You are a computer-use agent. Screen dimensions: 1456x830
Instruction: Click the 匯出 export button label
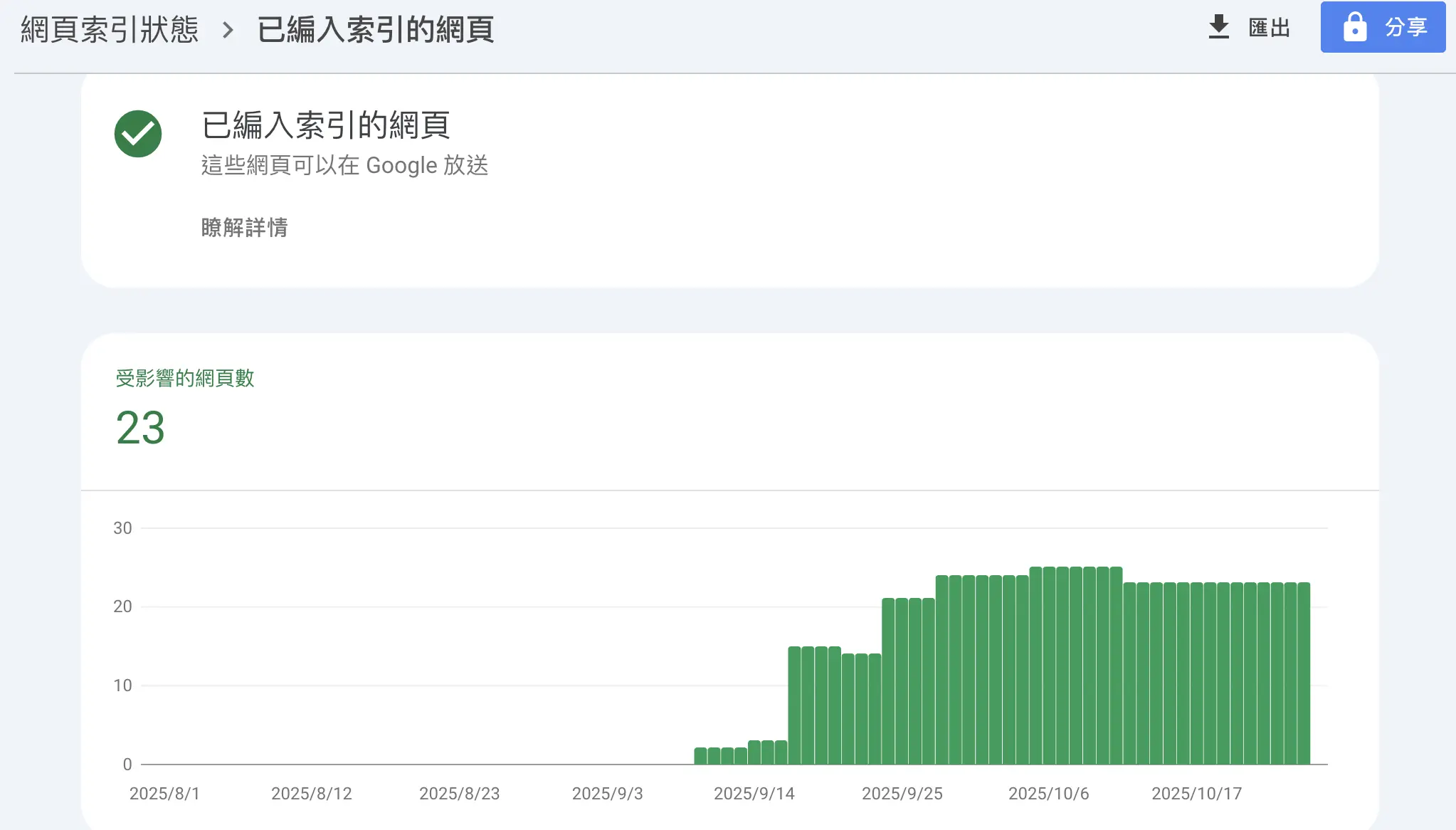(1269, 28)
